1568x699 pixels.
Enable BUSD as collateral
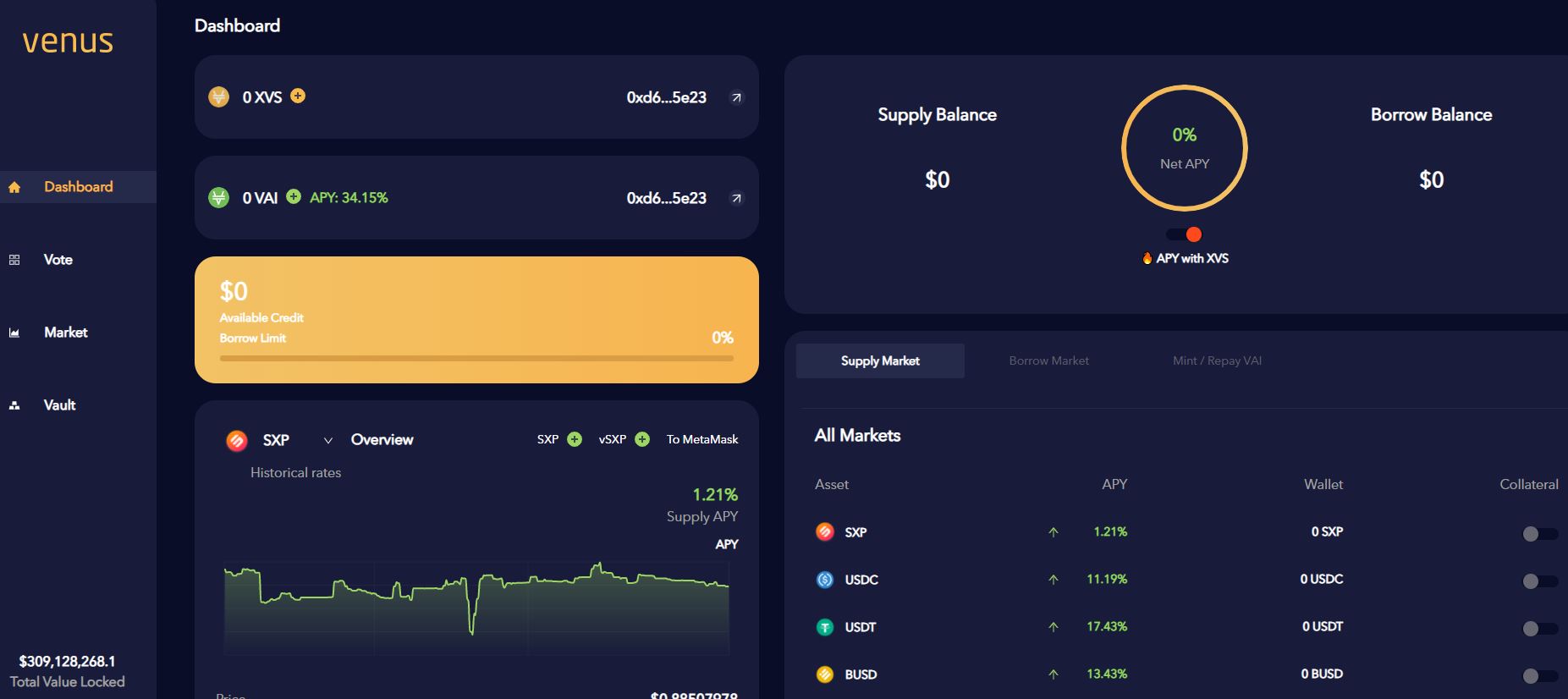tap(1539, 676)
